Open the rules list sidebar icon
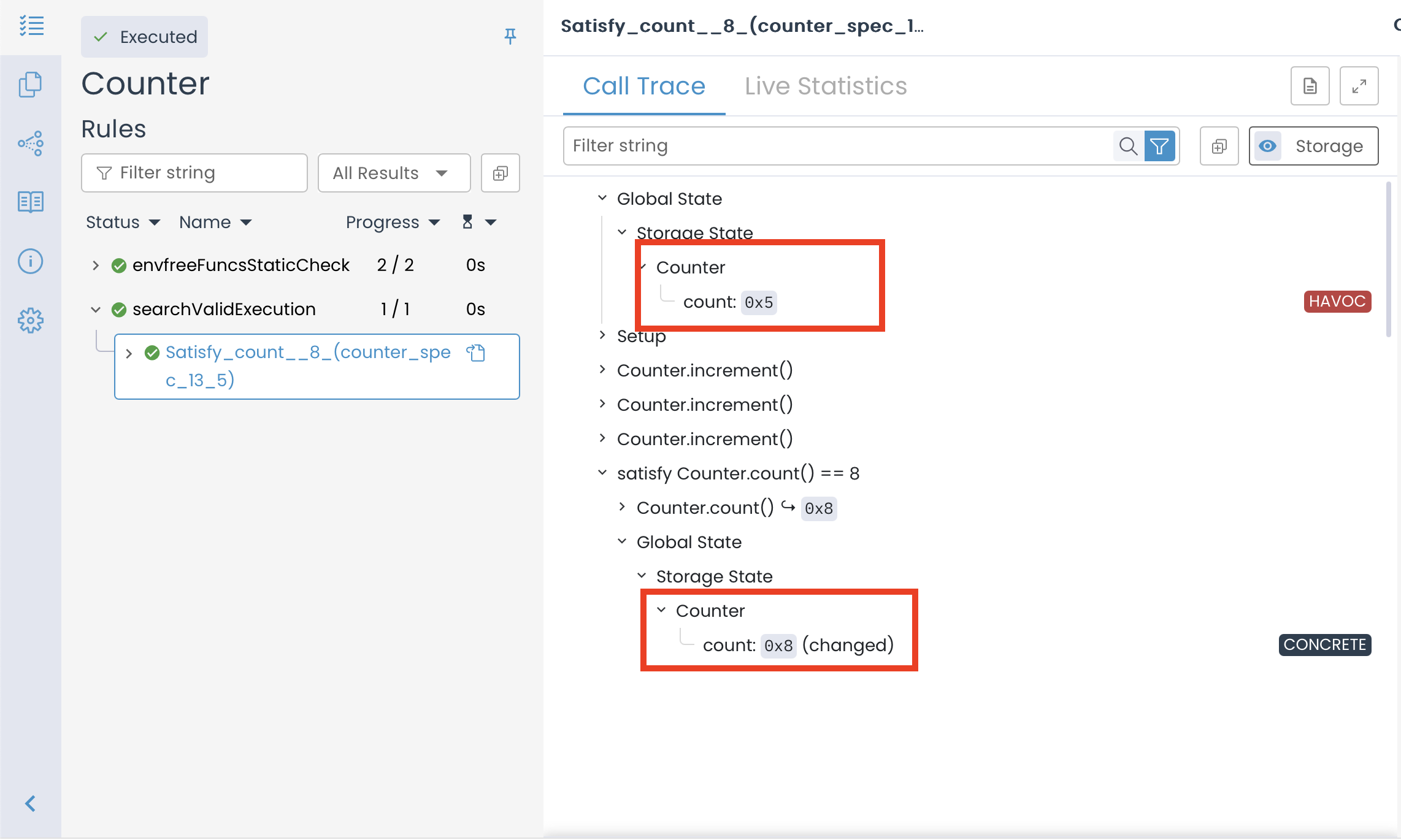This screenshot has width=1401, height=840. 31,26
